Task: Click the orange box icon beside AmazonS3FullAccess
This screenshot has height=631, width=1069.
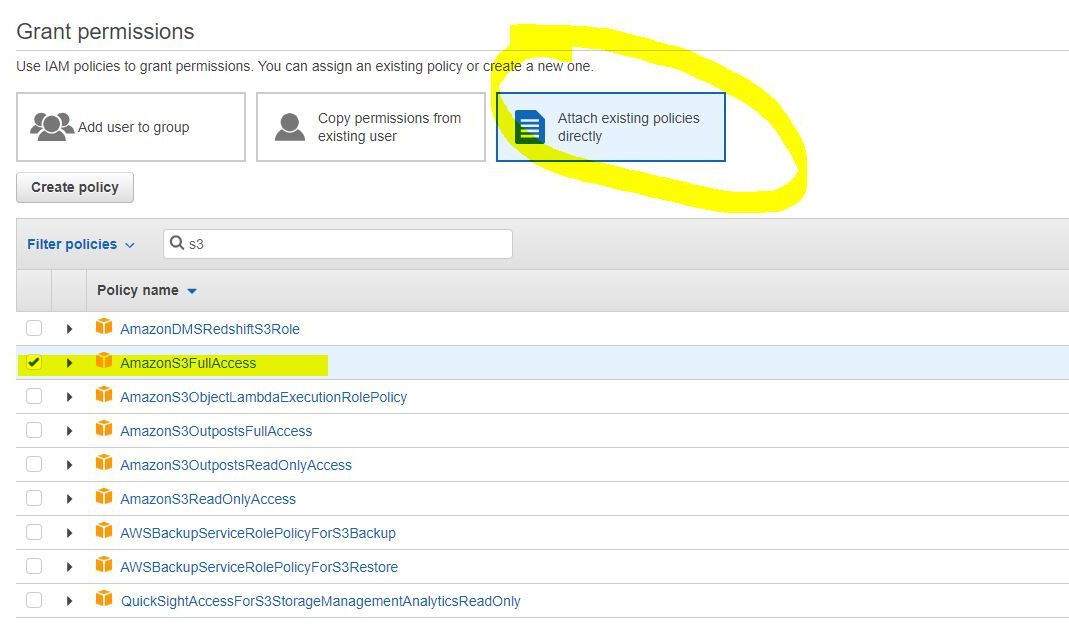Action: (x=104, y=360)
